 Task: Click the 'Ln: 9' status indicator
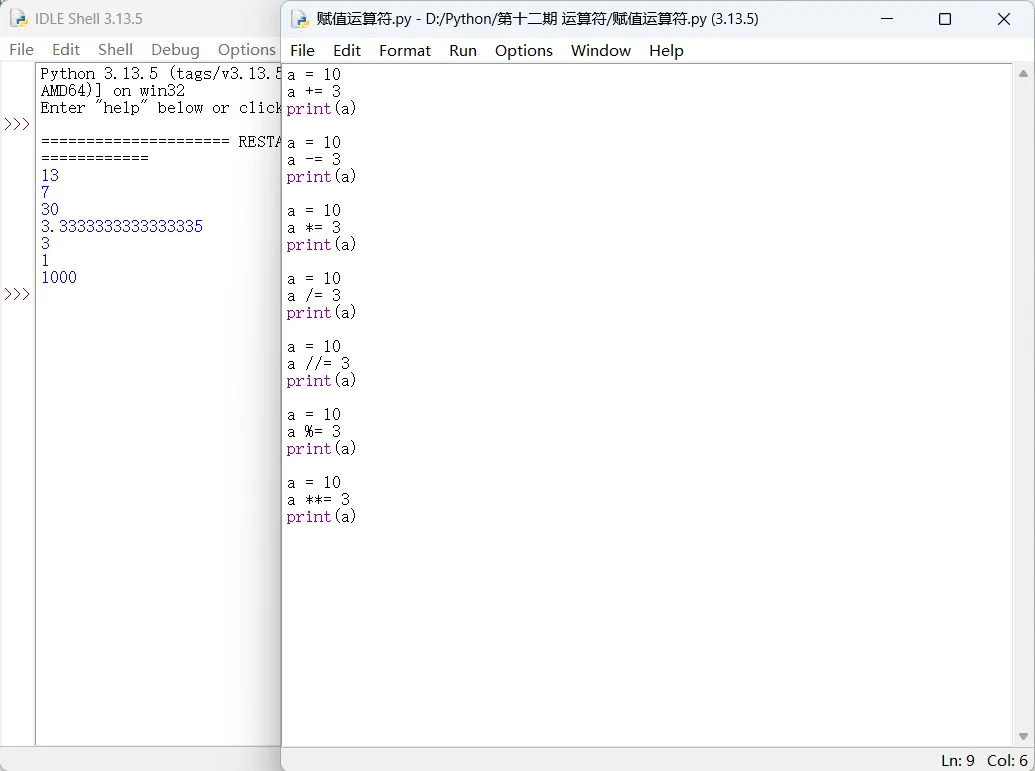(958, 760)
